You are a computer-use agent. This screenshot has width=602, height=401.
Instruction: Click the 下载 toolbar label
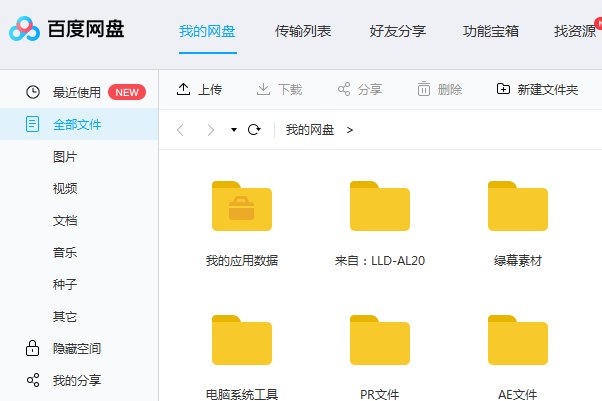(290, 89)
